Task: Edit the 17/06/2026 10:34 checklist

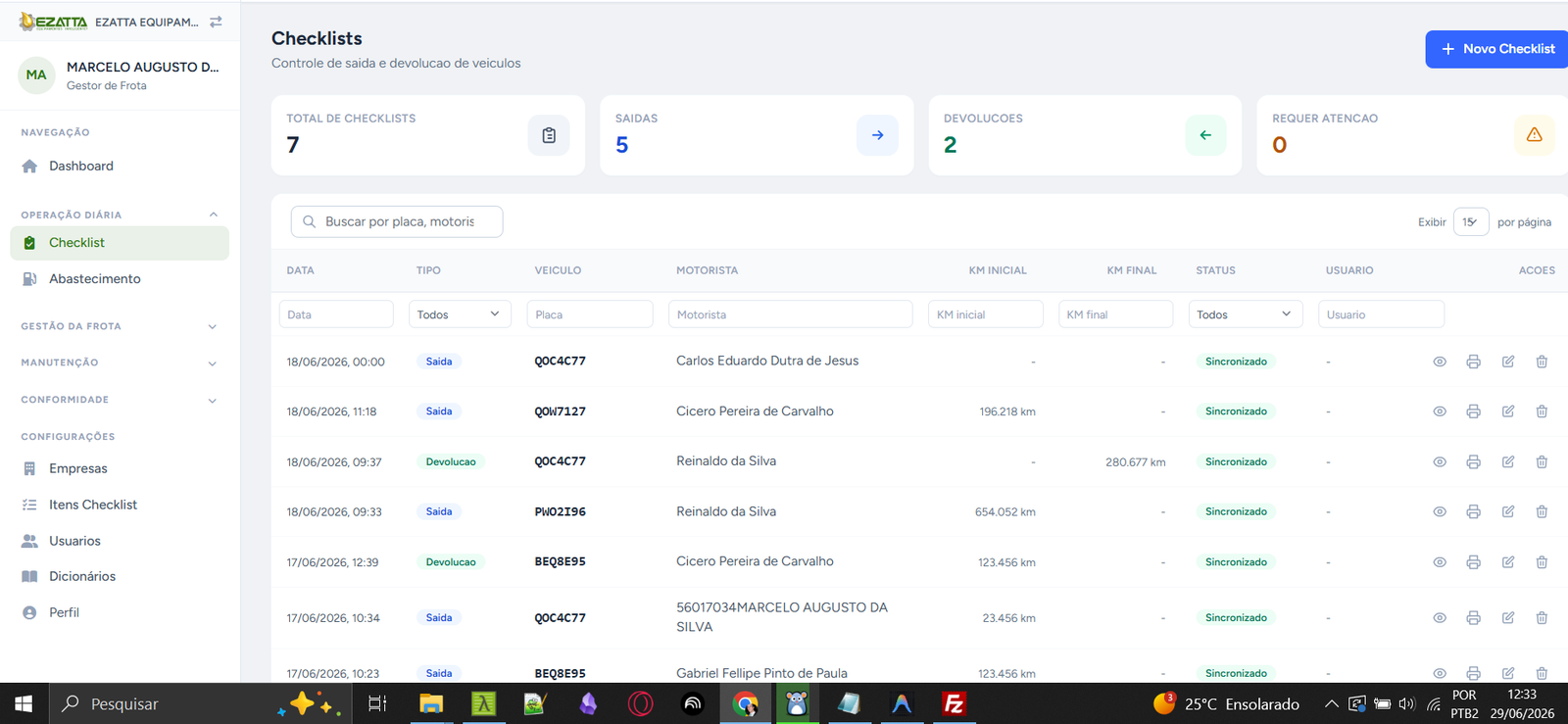Action: coord(1508,618)
